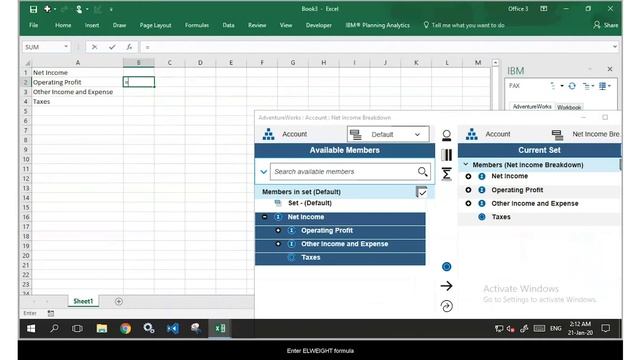Open Chrome from the taskbar
The height and width of the screenshot is (360, 640).
pos(125,328)
